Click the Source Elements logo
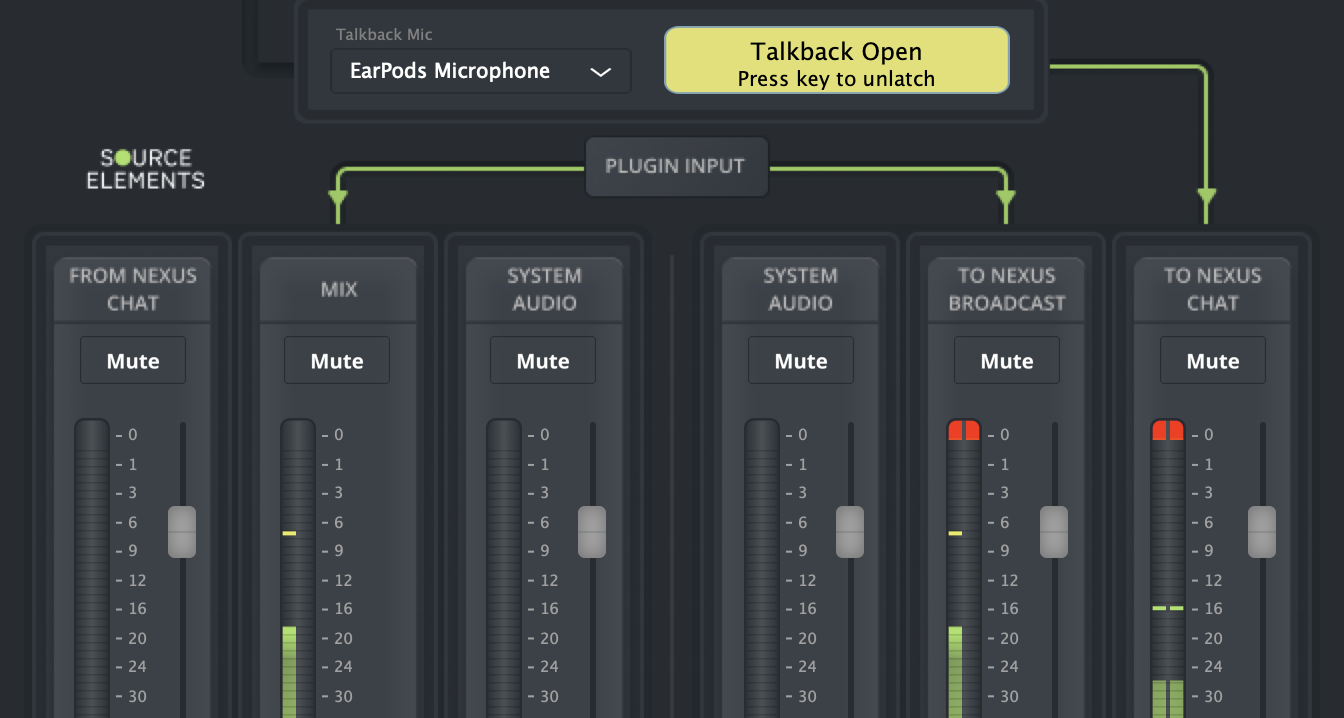The width and height of the screenshot is (1344, 718). tap(145, 169)
